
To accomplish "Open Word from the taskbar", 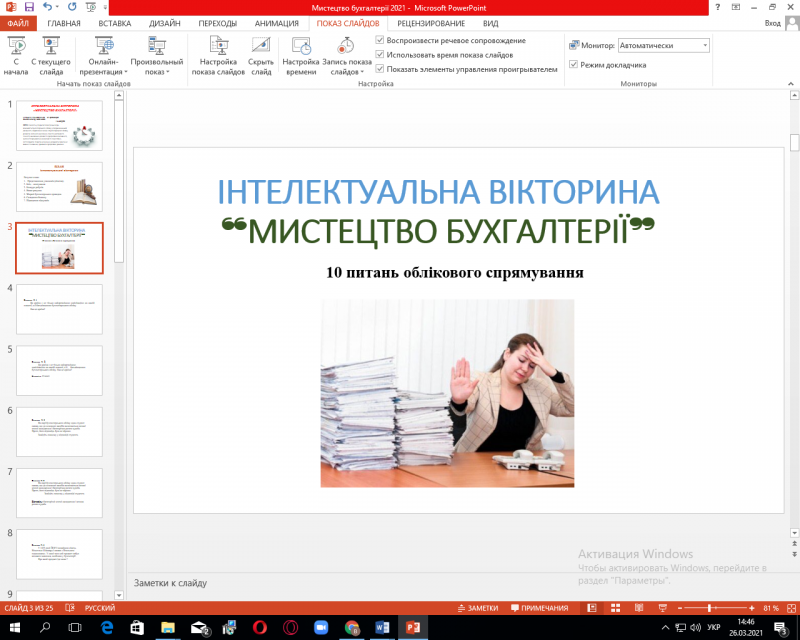I will click(x=382, y=627).
